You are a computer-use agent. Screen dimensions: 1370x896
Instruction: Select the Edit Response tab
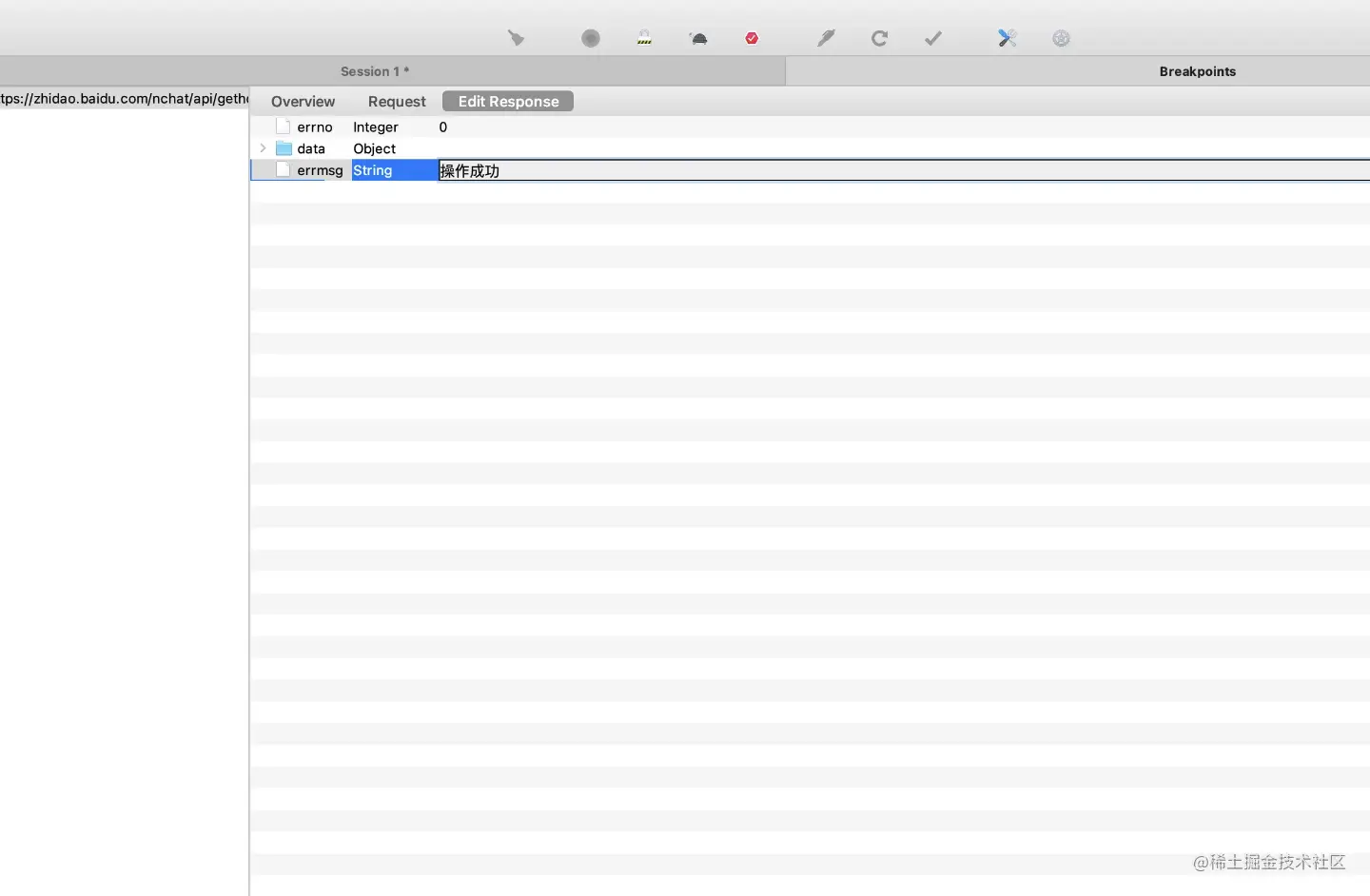[508, 102]
